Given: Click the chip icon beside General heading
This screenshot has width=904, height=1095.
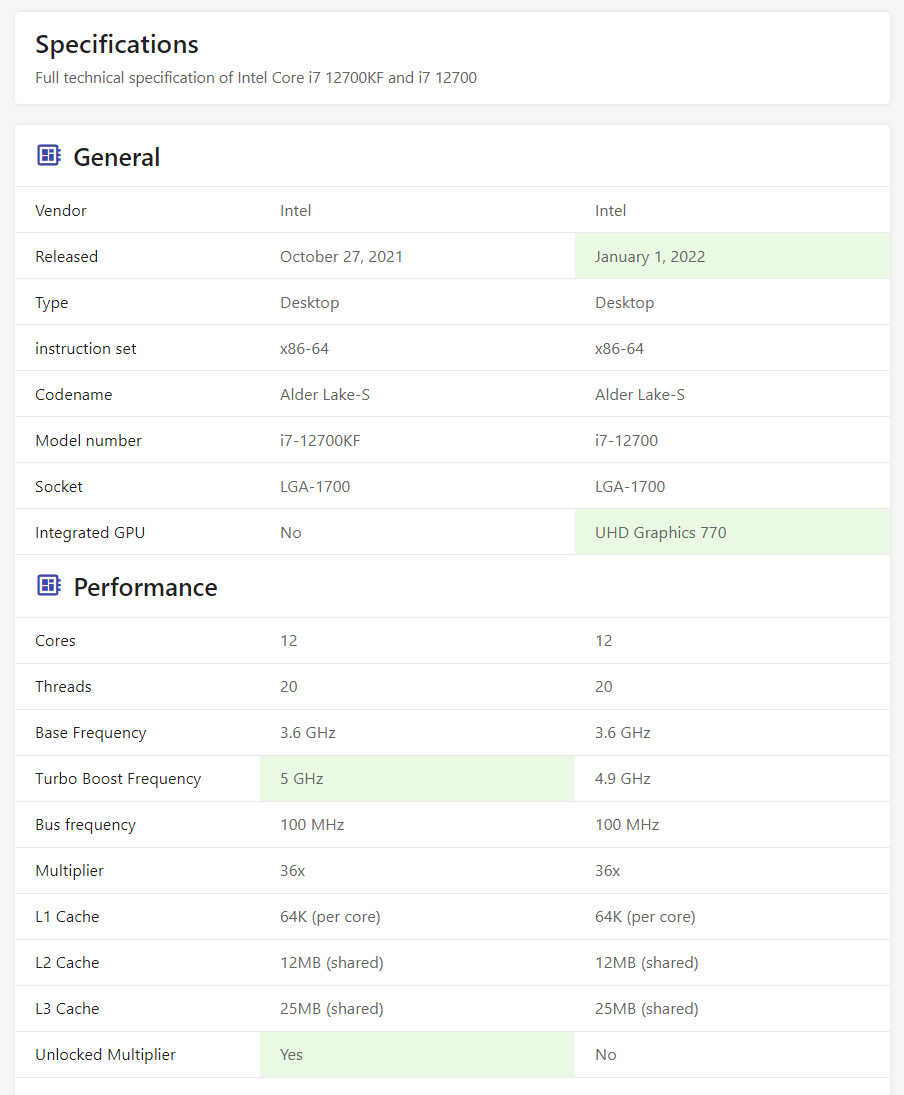Looking at the screenshot, I should (x=48, y=156).
